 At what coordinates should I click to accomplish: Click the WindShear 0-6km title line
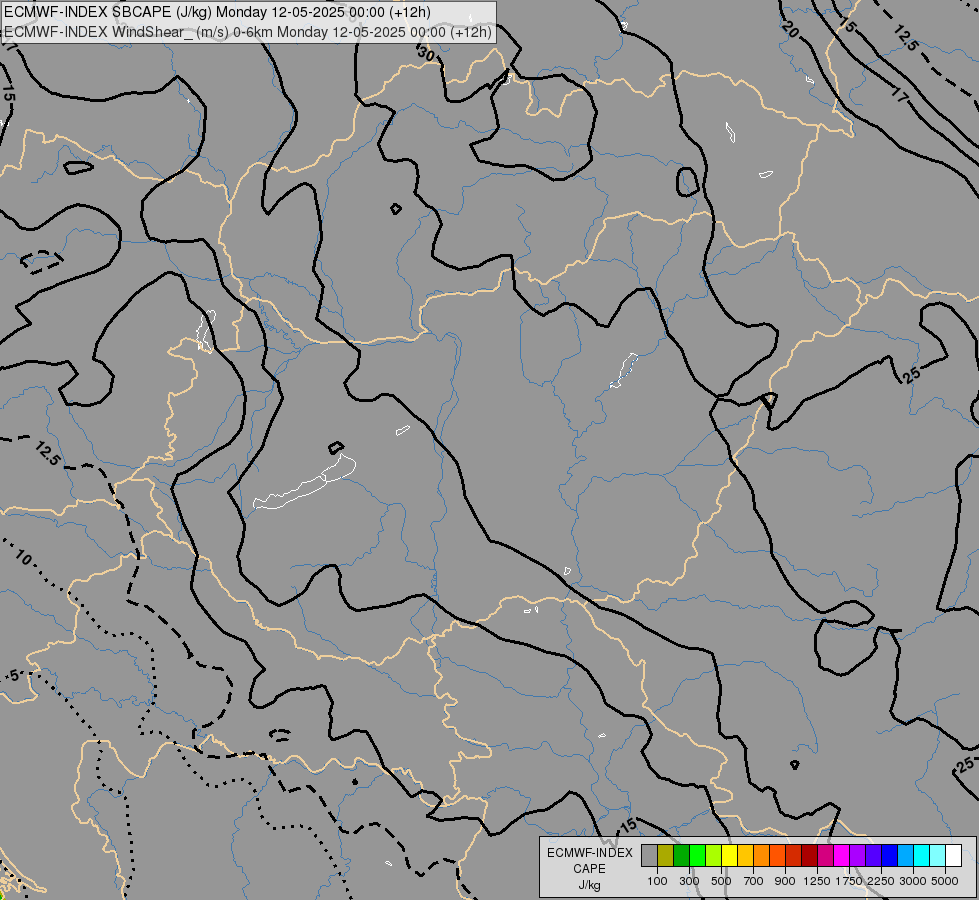pos(248,32)
